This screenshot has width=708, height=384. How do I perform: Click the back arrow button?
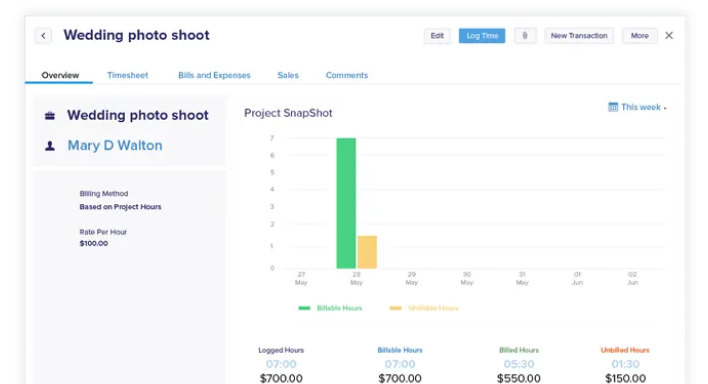coord(43,36)
